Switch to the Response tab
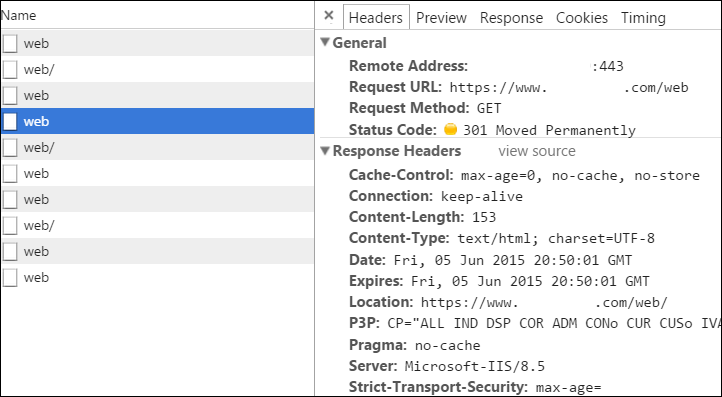The width and height of the screenshot is (722, 397). click(x=511, y=18)
